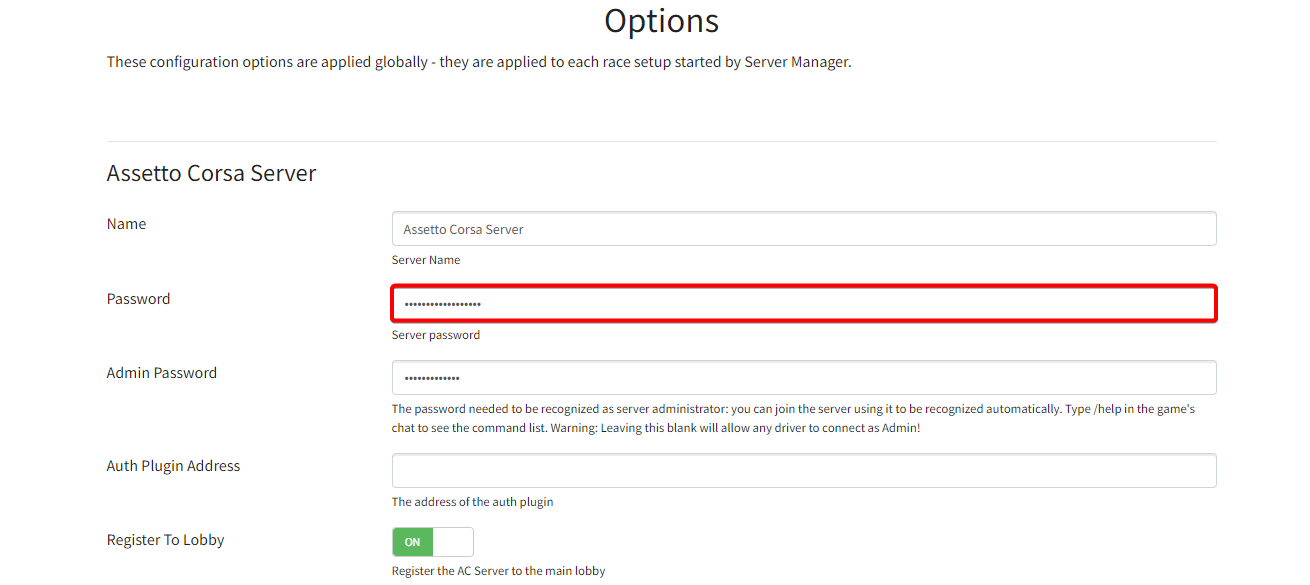The image size is (1310, 585).
Task: Click the "Auth Plugin Address" label
Action: coord(173,466)
